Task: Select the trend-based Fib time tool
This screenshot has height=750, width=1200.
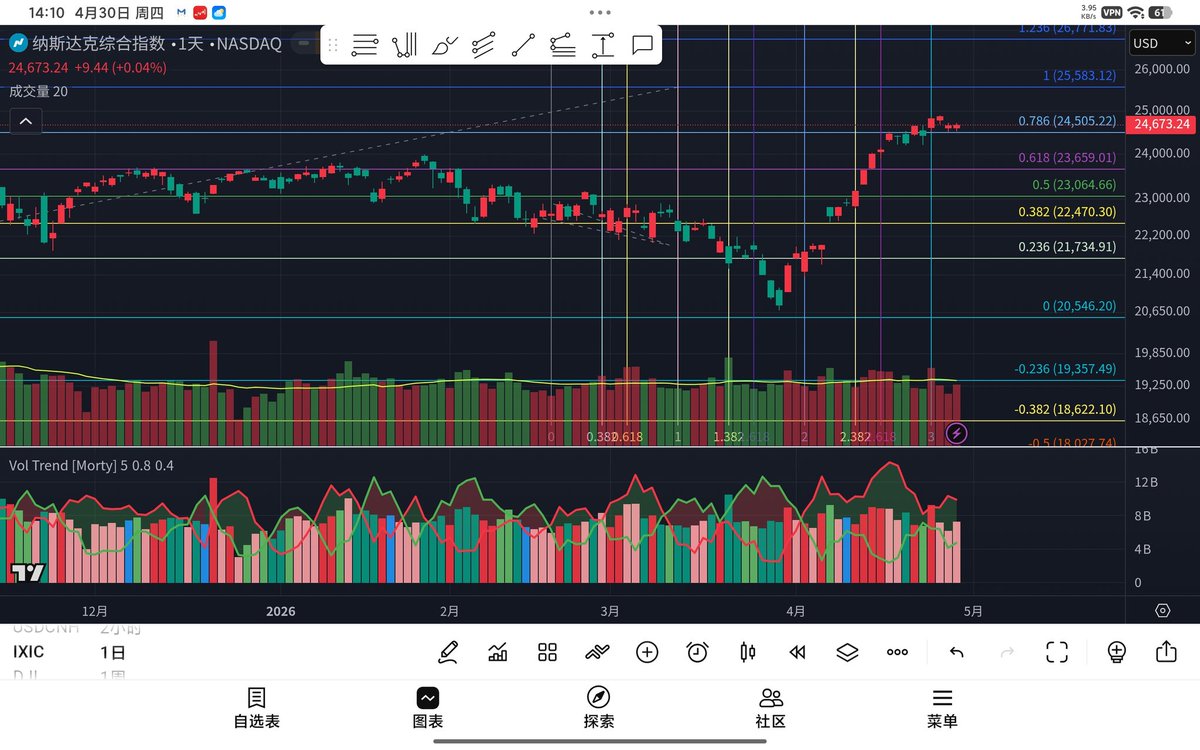Action: pyautogui.click(x=405, y=45)
